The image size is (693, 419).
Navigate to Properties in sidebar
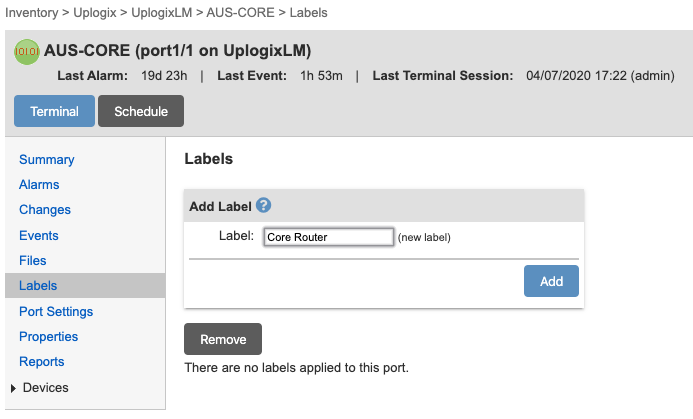point(48,337)
